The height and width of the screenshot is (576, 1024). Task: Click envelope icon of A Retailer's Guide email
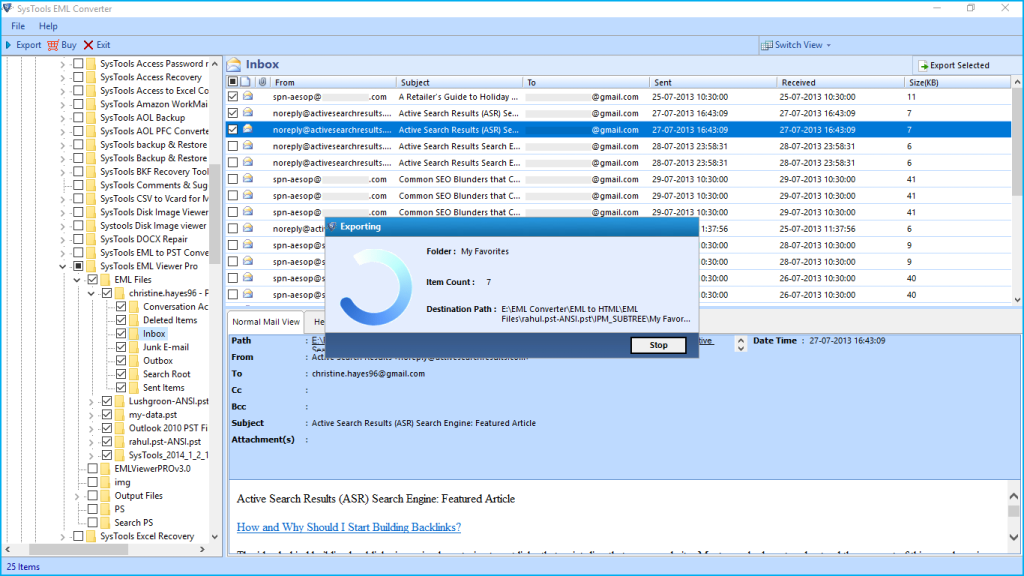[x=248, y=97]
